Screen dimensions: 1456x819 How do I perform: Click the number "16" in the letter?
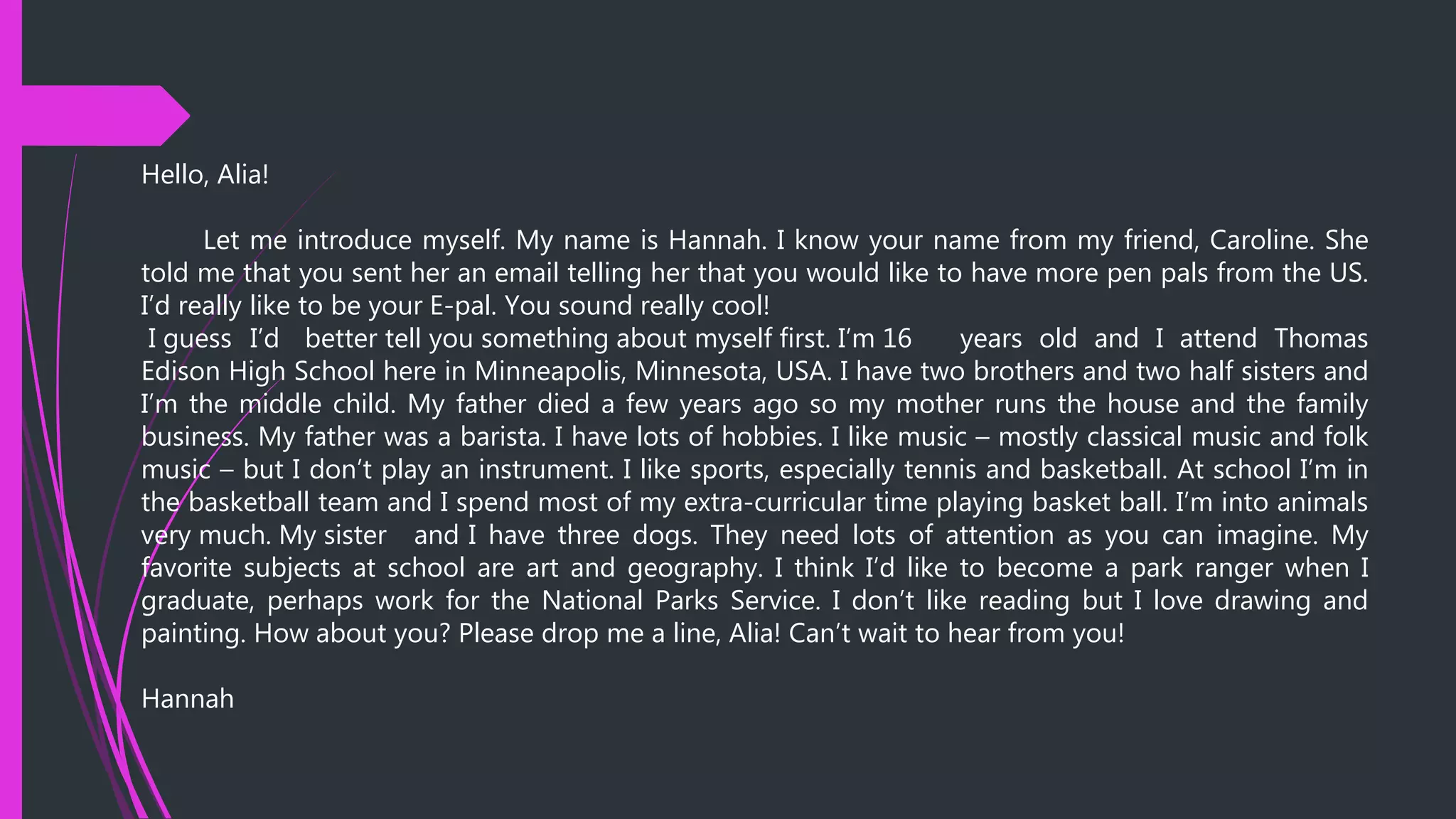pyautogui.click(x=896, y=338)
